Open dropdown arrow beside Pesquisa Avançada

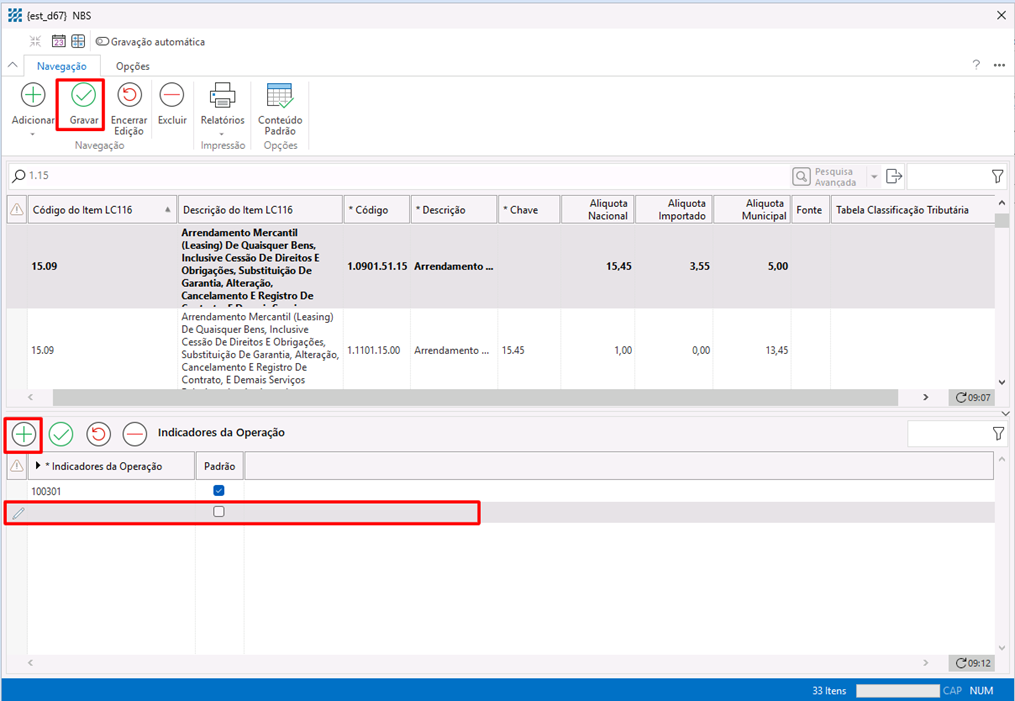(874, 177)
